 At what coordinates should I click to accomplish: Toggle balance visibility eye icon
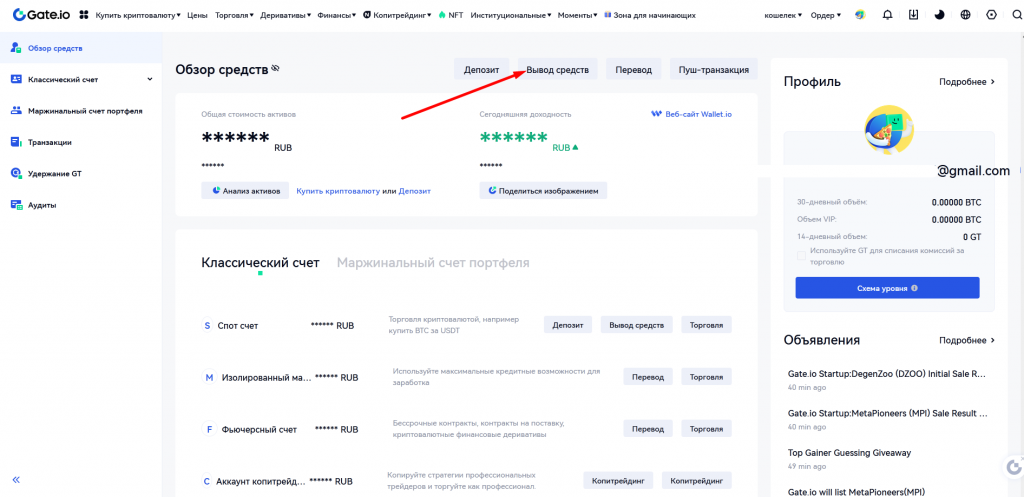click(275, 69)
